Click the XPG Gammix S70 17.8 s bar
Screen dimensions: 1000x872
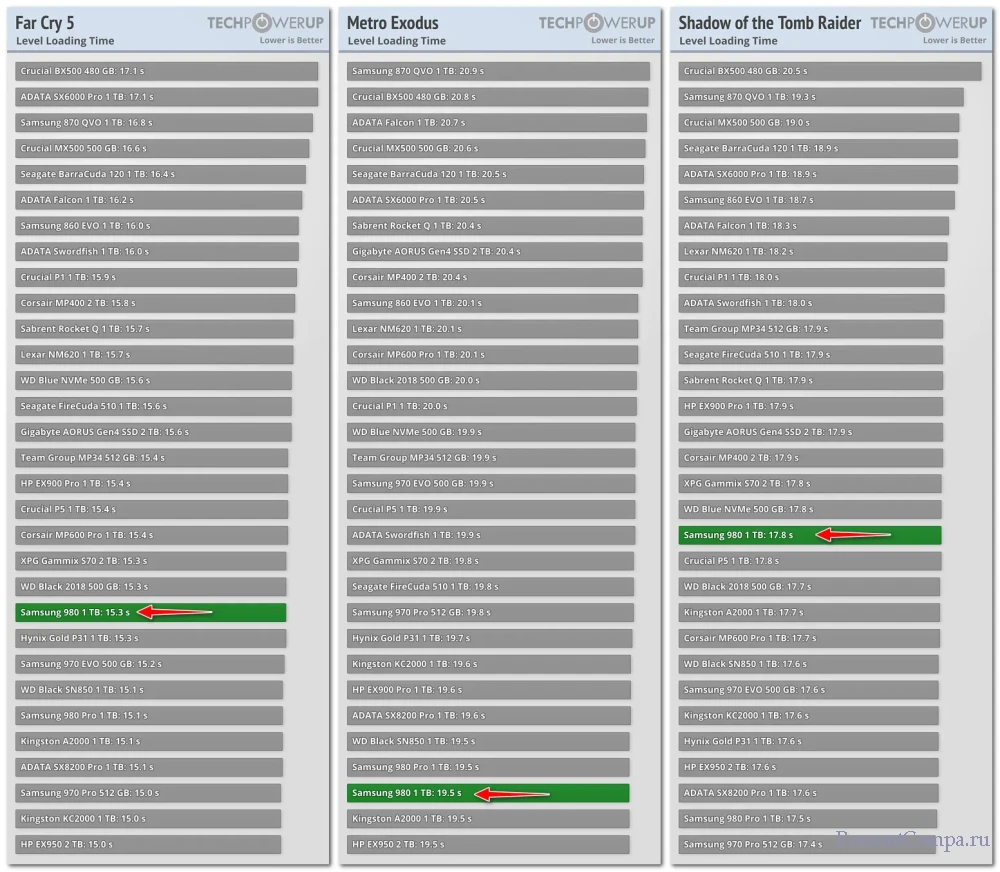coord(810,484)
